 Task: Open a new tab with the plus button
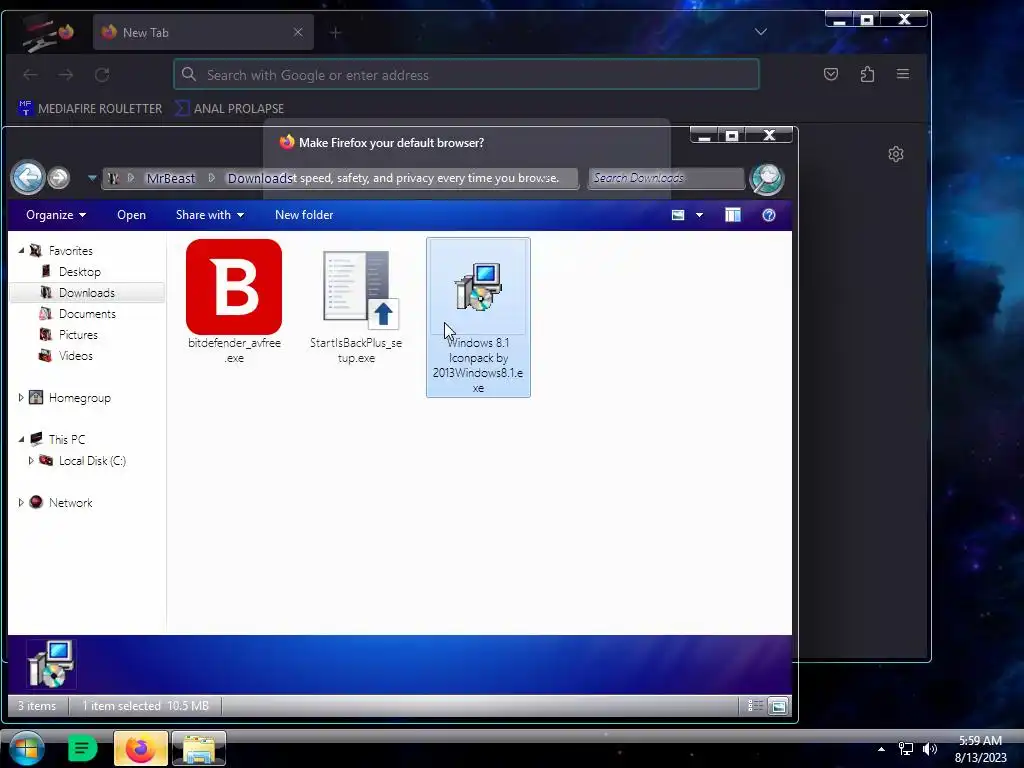pos(336,33)
